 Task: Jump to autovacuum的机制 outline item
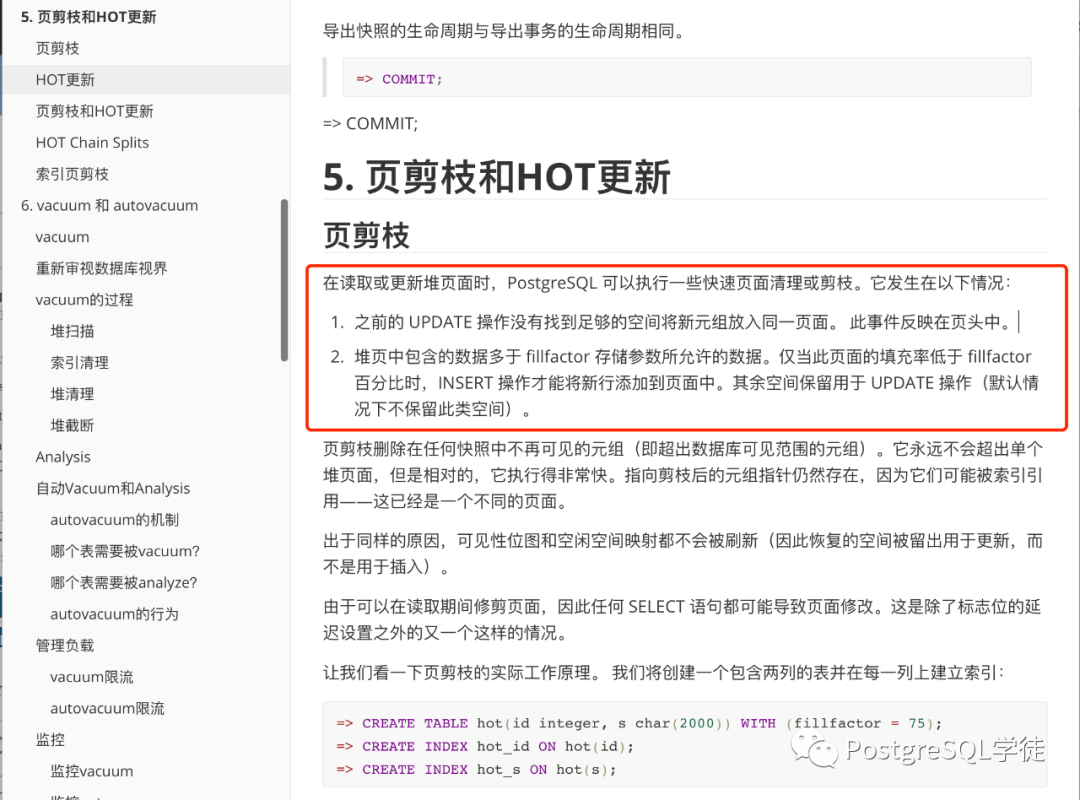(x=114, y=520)
